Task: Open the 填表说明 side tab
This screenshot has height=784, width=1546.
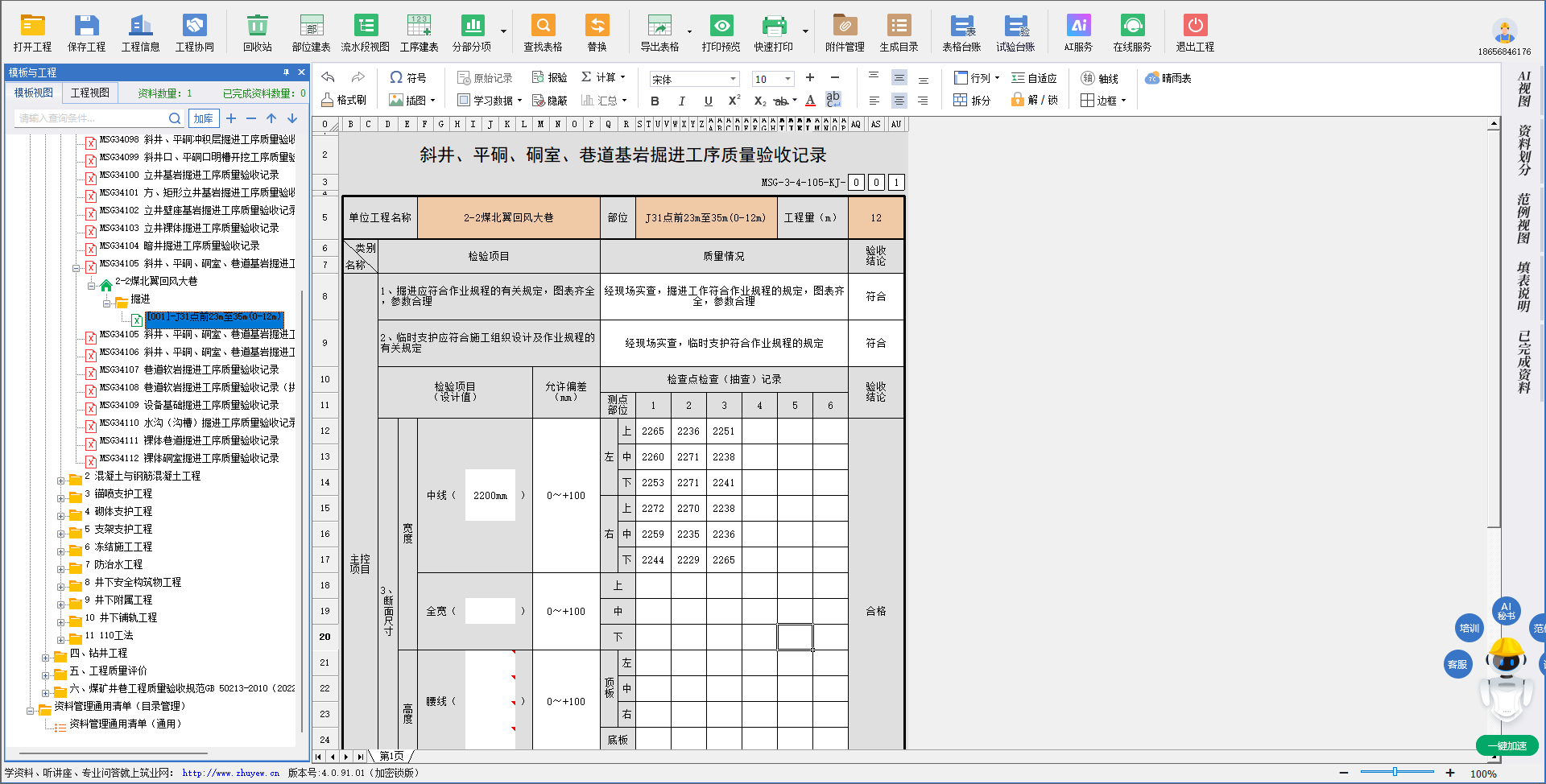Action: pyautogui.click(x=1524, y=287)
